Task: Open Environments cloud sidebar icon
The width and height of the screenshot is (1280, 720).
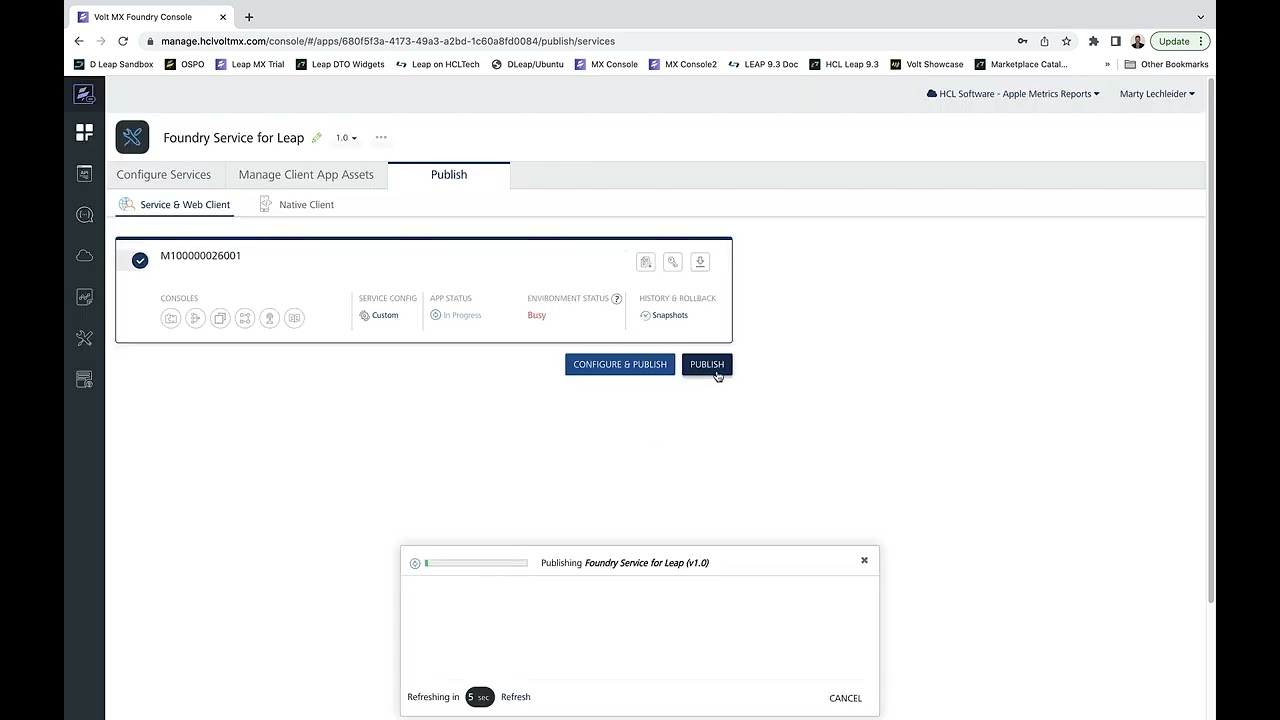Action: pyautogui.click(x=84, y=256)
